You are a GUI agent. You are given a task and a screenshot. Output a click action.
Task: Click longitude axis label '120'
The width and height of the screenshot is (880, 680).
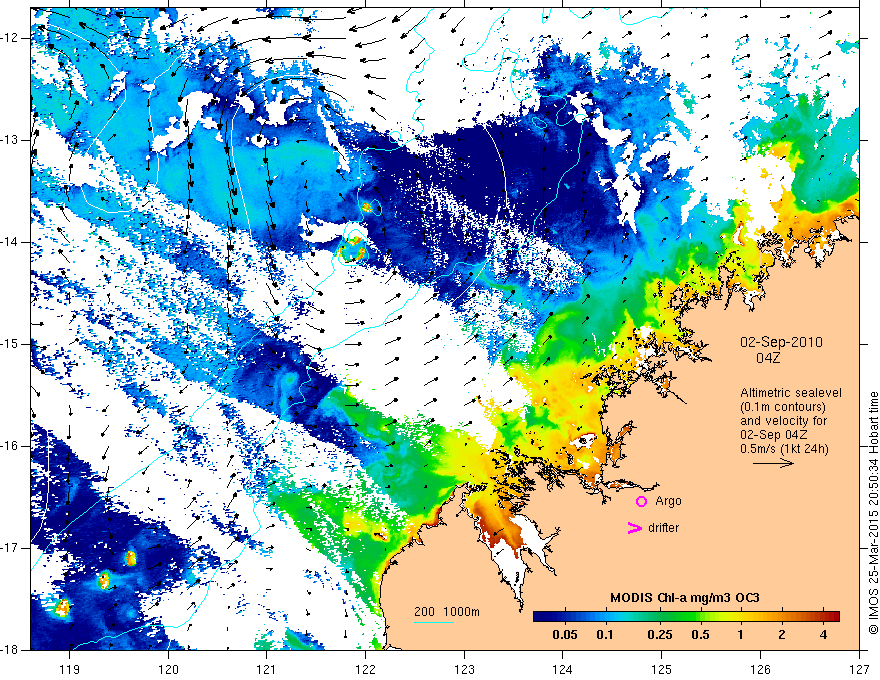tap(168, 669)
